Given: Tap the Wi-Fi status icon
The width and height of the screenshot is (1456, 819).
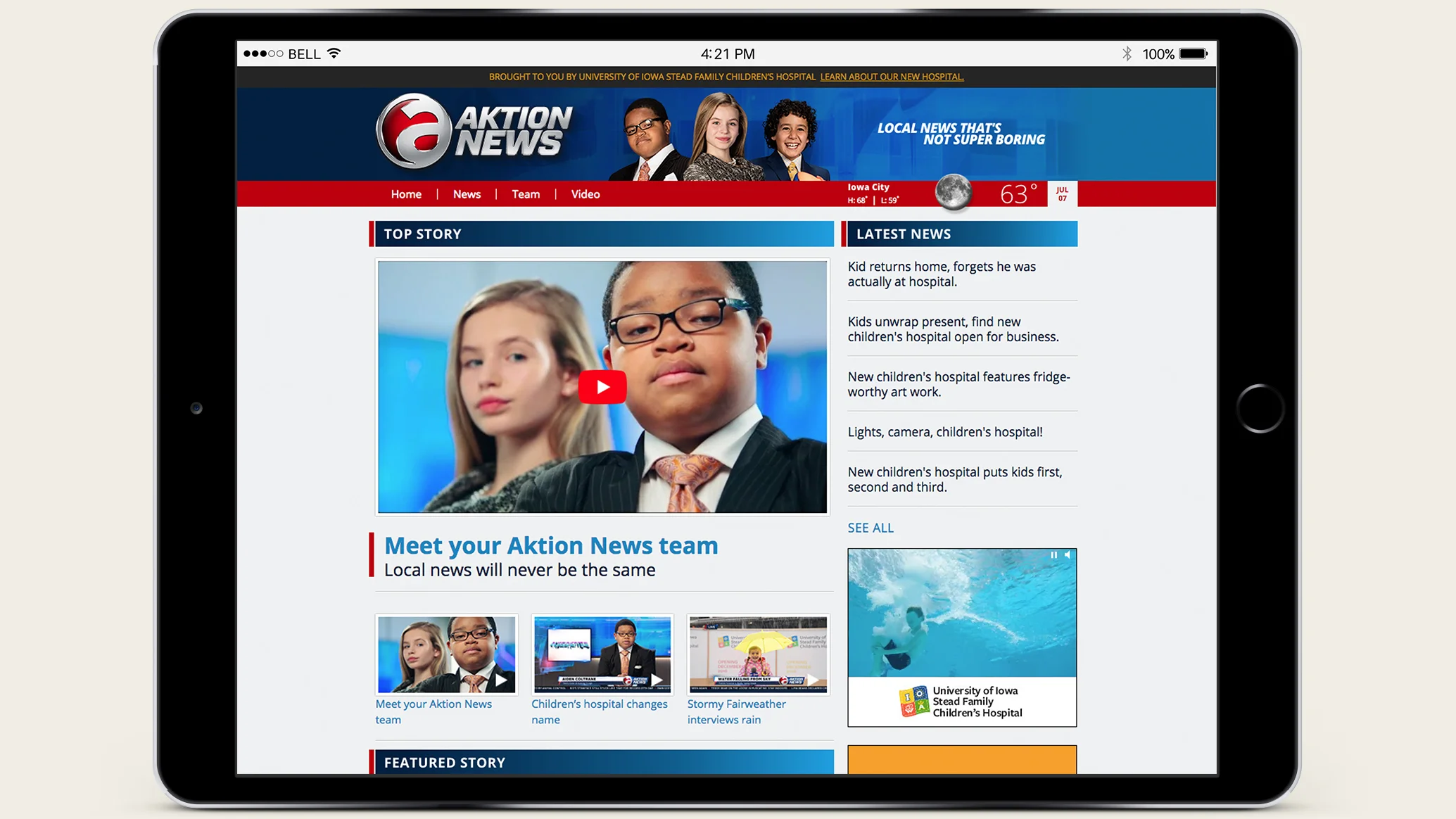Looking at the screenshot, I should (x=334, y=53).
